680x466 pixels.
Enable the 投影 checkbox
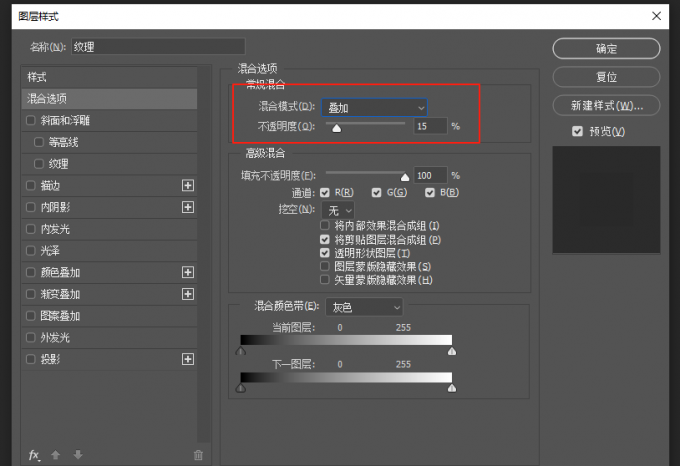click(31, 359)
